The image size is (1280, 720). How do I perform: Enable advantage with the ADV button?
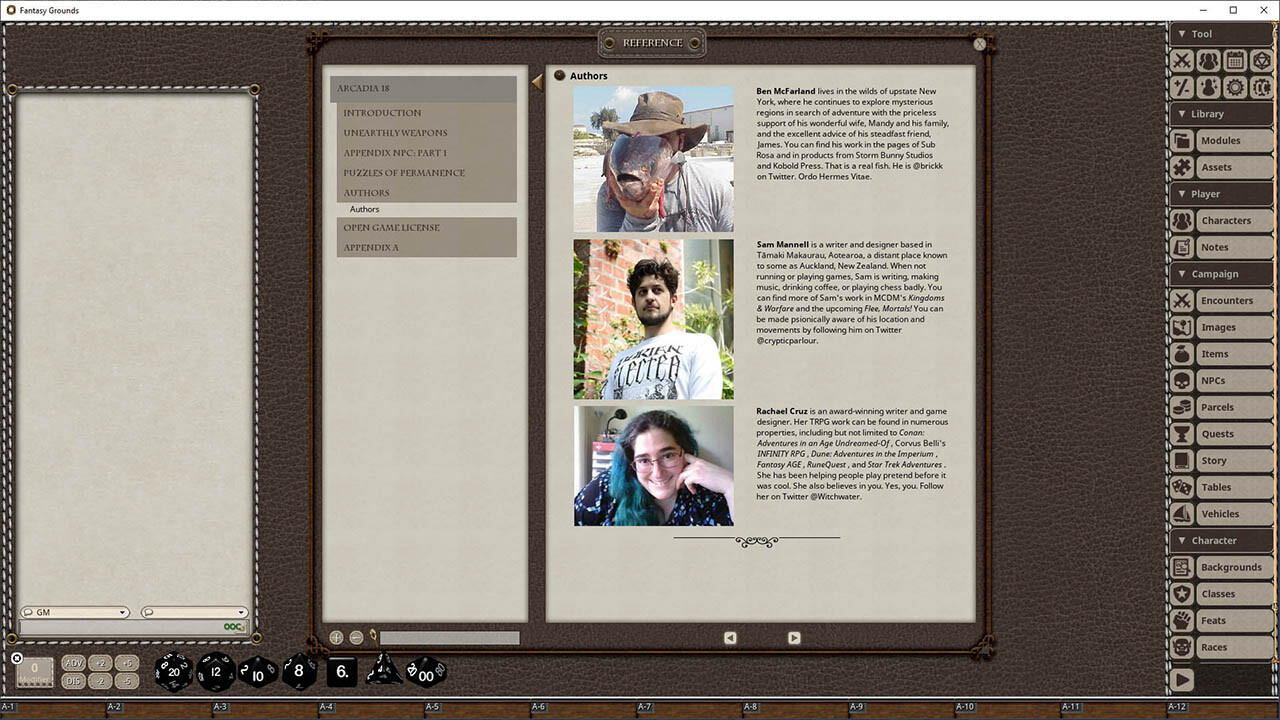pyautogui.click(x=73, y=662)
